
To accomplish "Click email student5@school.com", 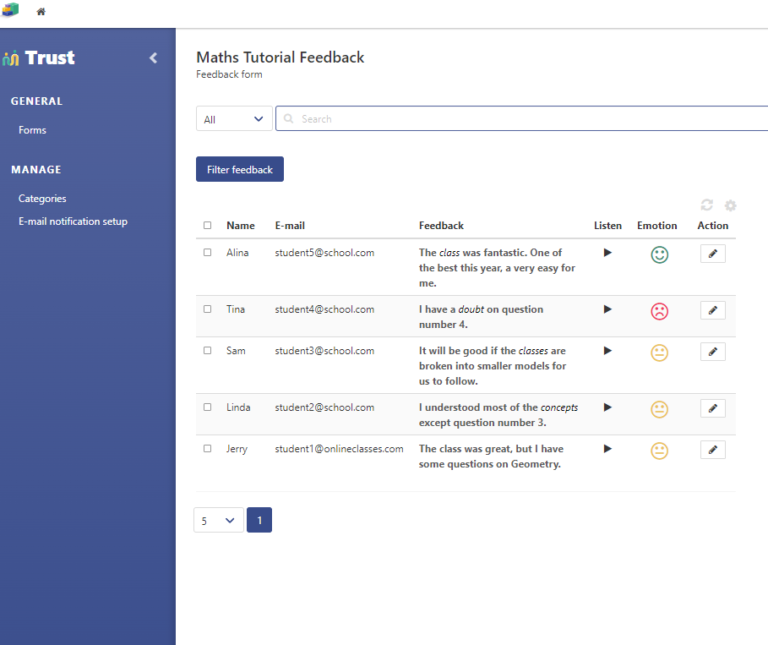I will pyautogui.click(x=324, y=253).
